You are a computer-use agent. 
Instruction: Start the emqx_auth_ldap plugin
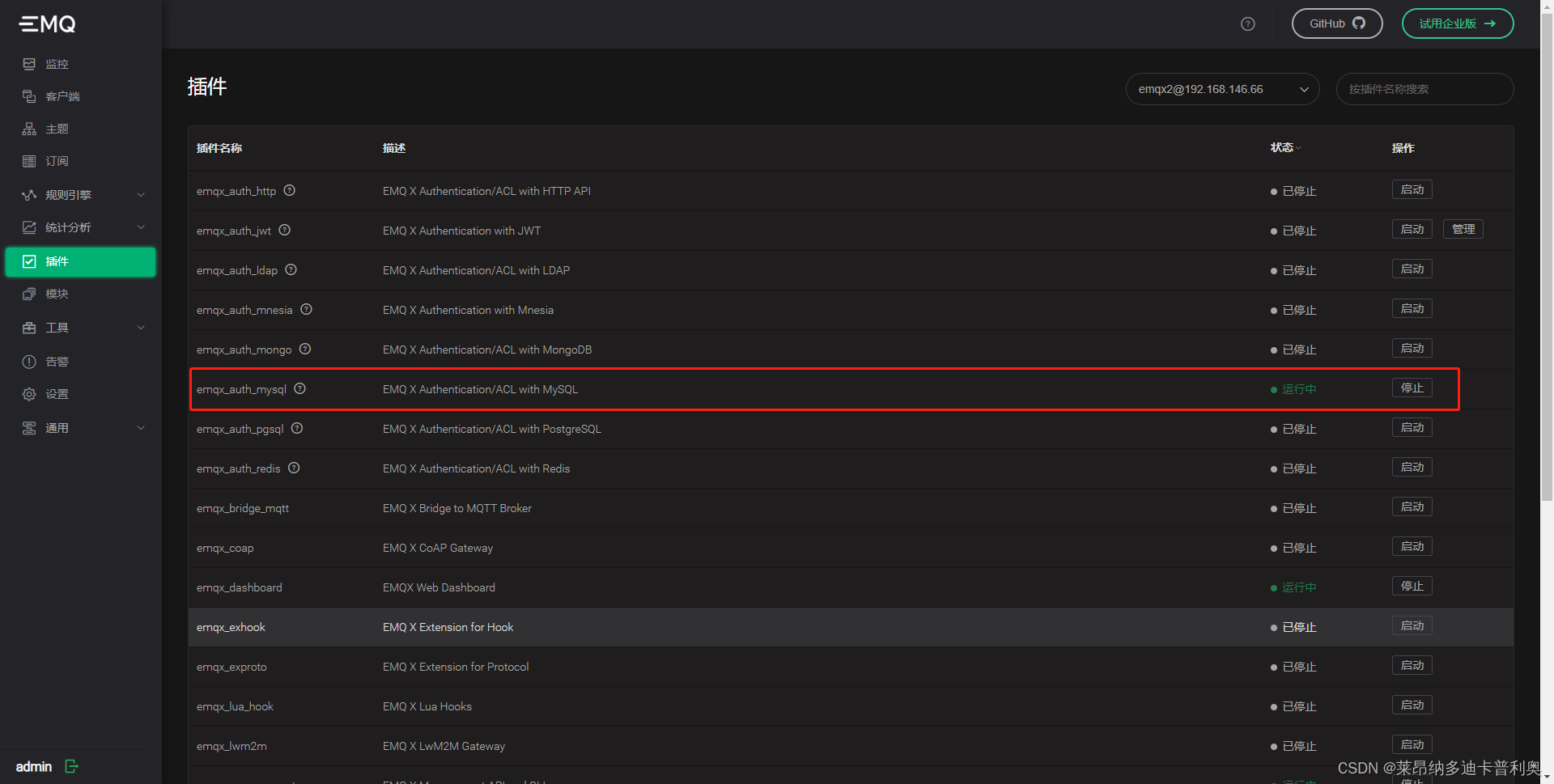point(1412,269)
